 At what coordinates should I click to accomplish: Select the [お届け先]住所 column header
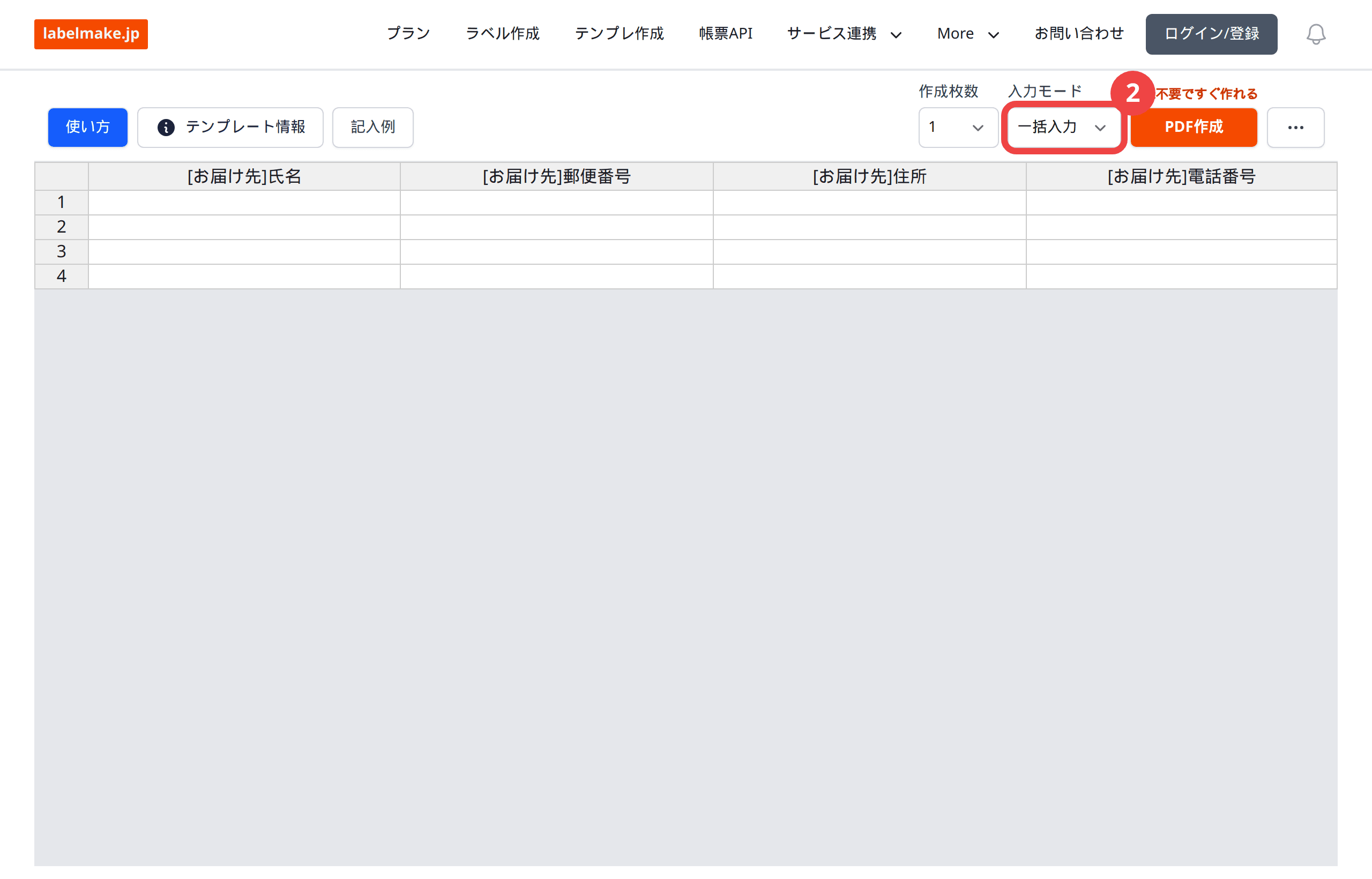point(869,176)
